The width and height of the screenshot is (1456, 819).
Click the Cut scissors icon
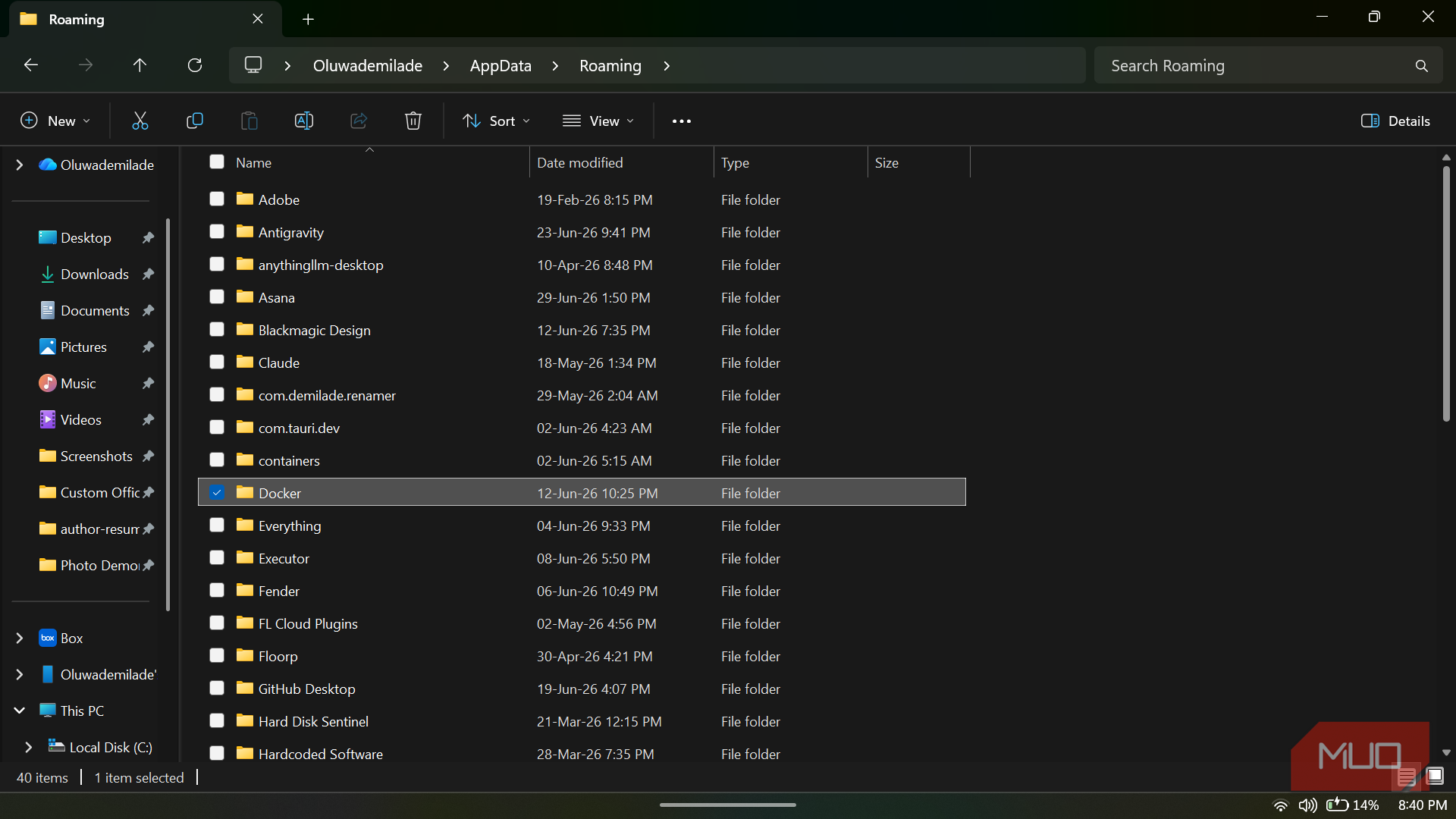140,121
